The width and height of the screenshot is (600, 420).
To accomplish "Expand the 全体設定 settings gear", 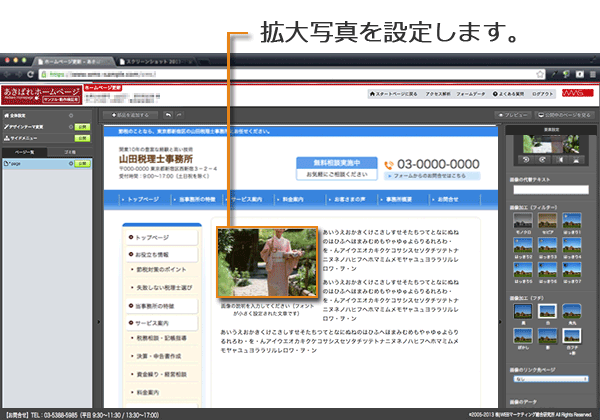I will coord(71,116).
